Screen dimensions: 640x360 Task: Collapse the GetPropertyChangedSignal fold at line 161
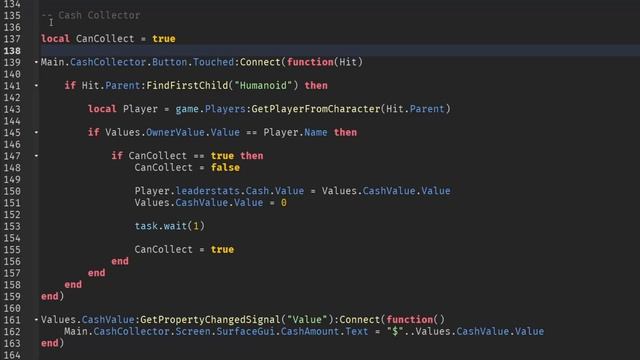click(x=36, y=320)
